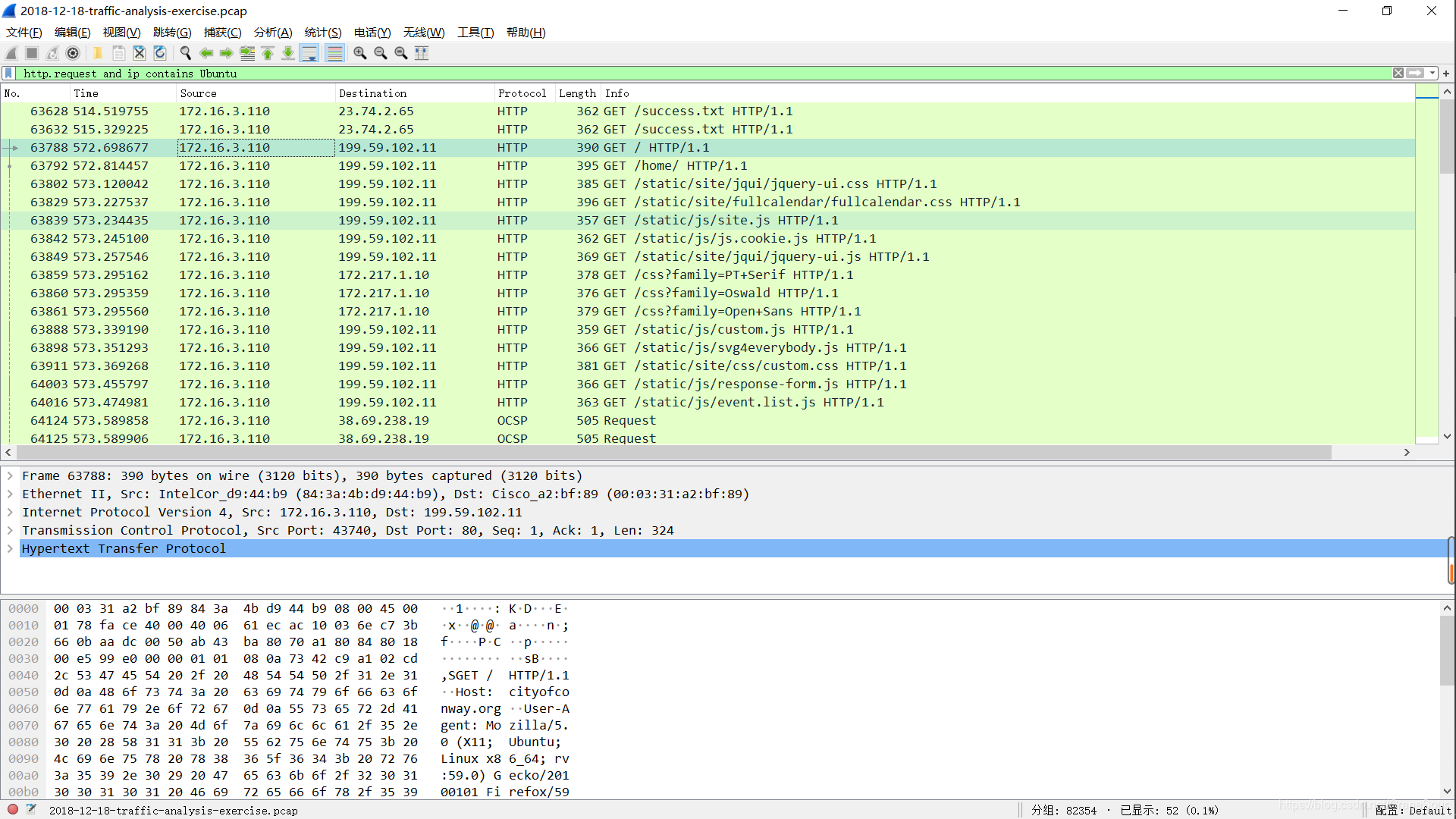Image resolution: width=1456 pixels, height=819 pixels.
Task: Open the 视图(V) menu
Action: 122,33
